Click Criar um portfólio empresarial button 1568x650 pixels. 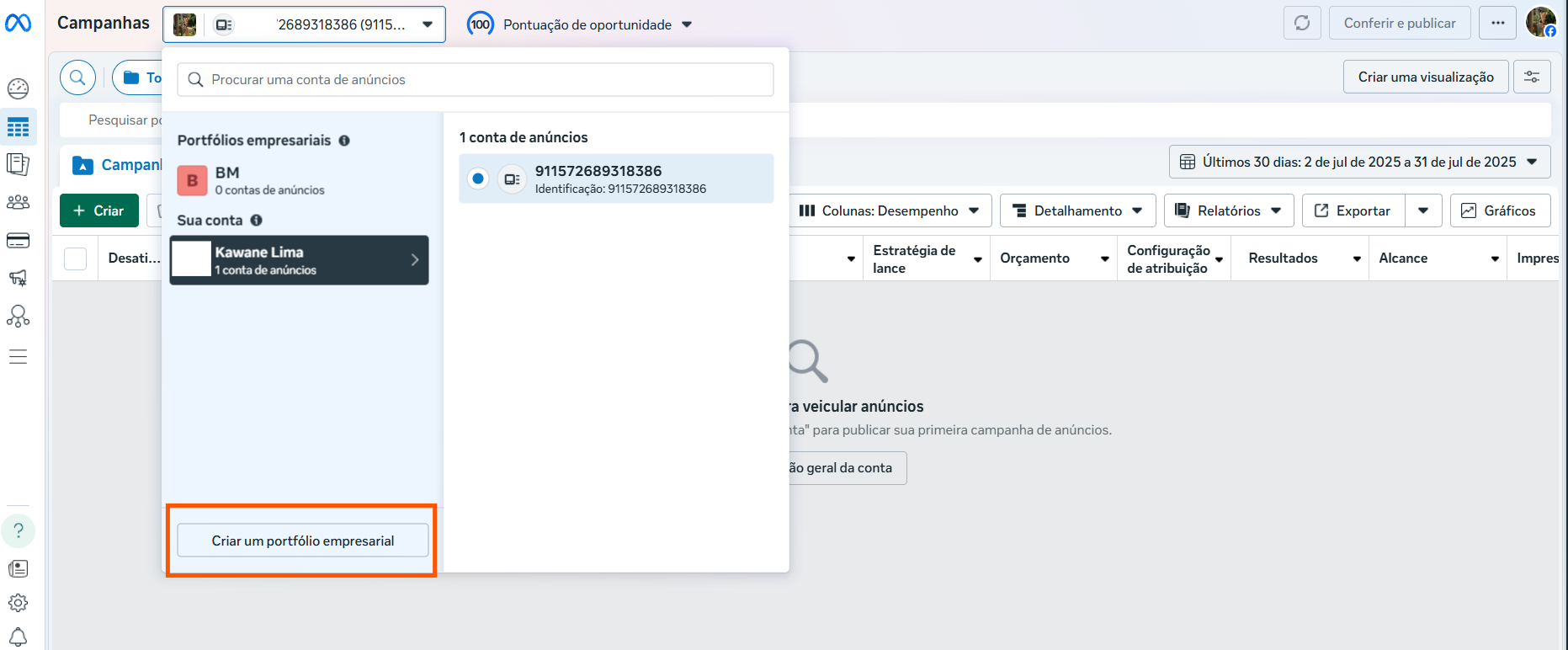point(303,541)
